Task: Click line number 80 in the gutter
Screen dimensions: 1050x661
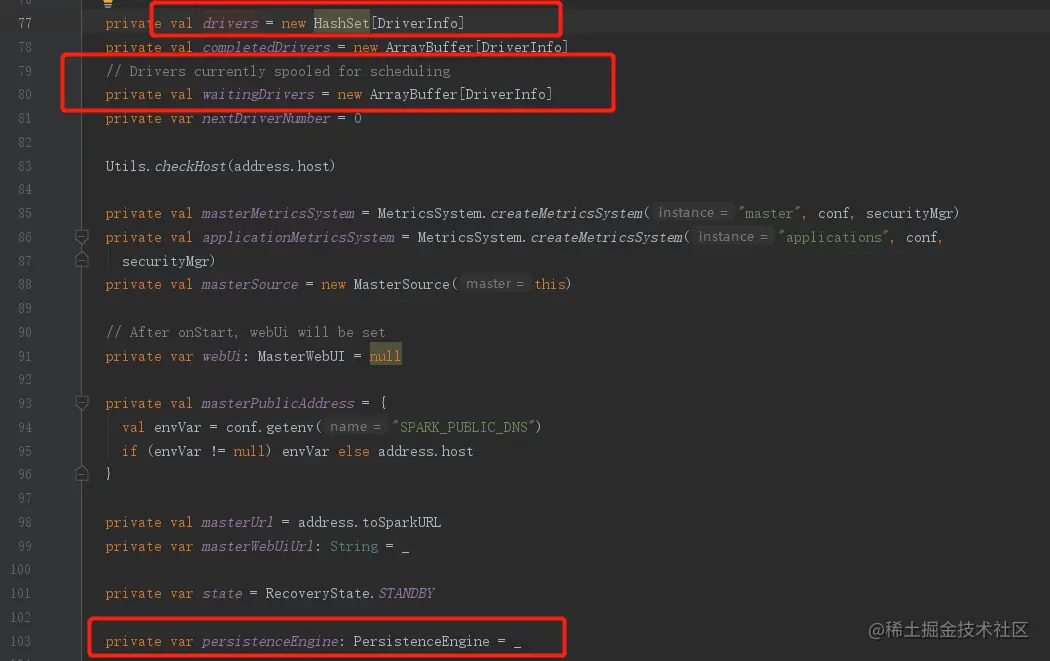Action: click(25, 94)
